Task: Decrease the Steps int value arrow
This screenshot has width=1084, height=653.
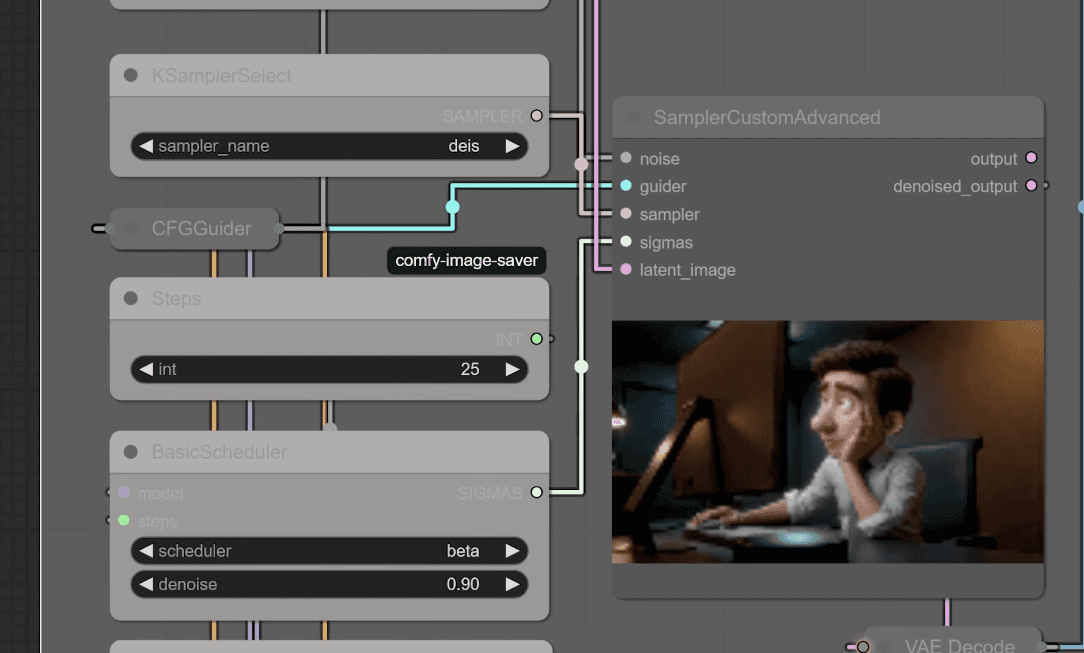Action: pos(146,370)
